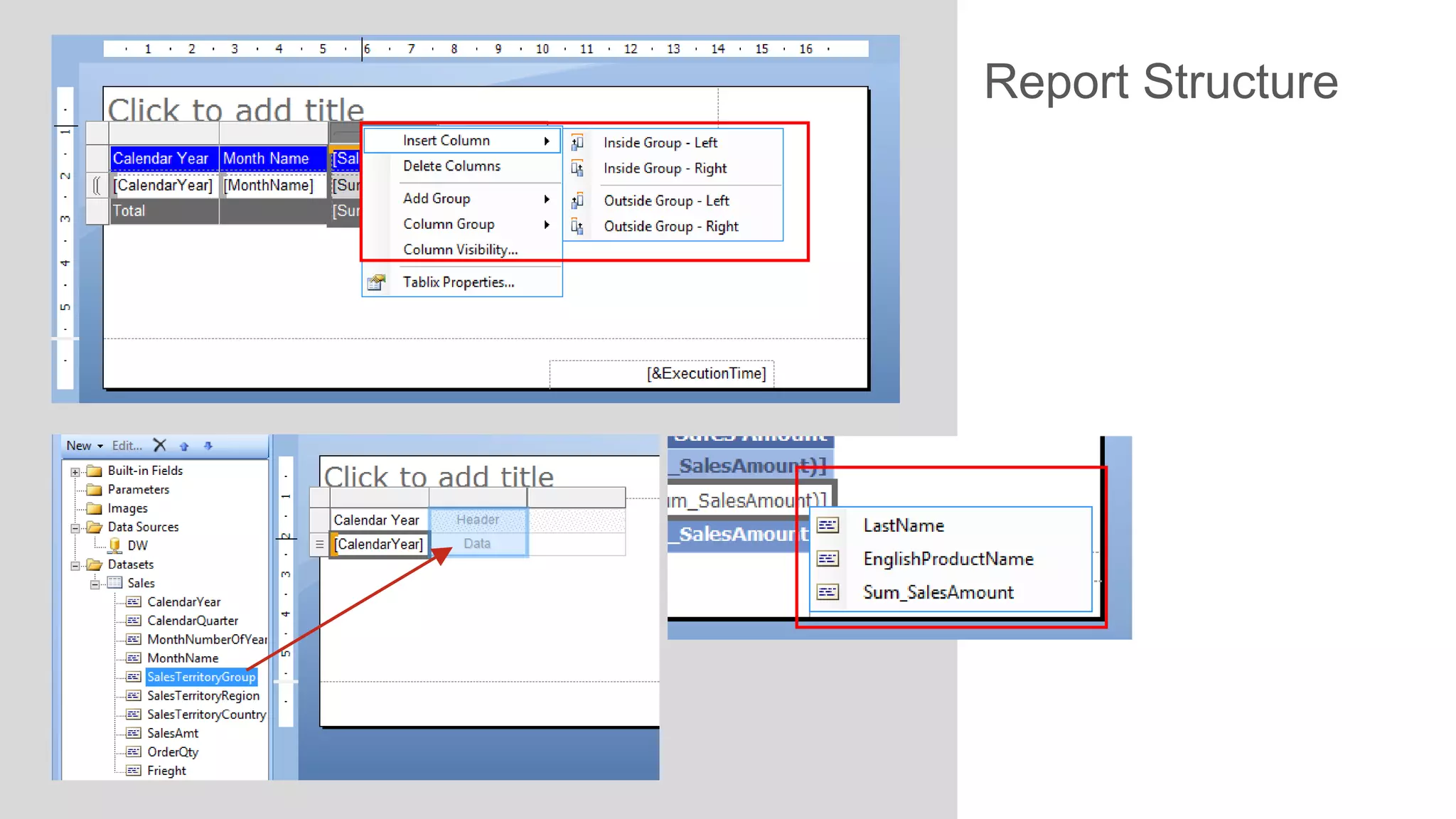This screenshot has height=819, width=1456.
Task: Open the Insert Column submenu arrow
Action: click(x=547, y=141)
